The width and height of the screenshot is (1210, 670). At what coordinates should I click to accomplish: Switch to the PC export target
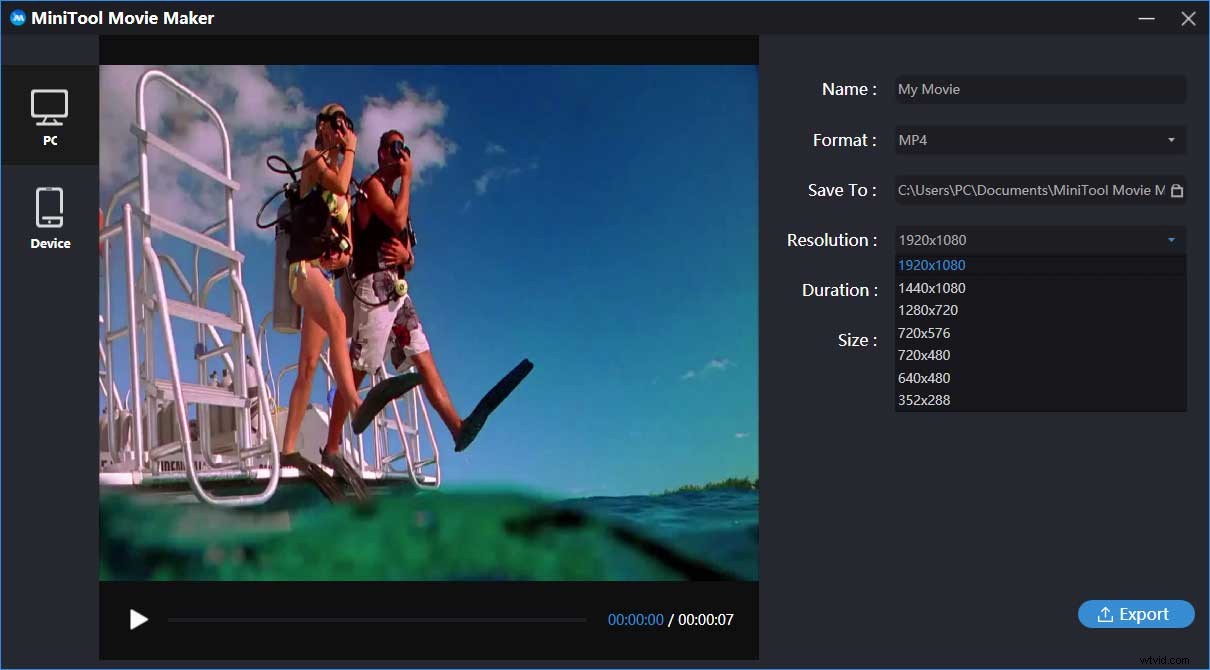[50, 115]
